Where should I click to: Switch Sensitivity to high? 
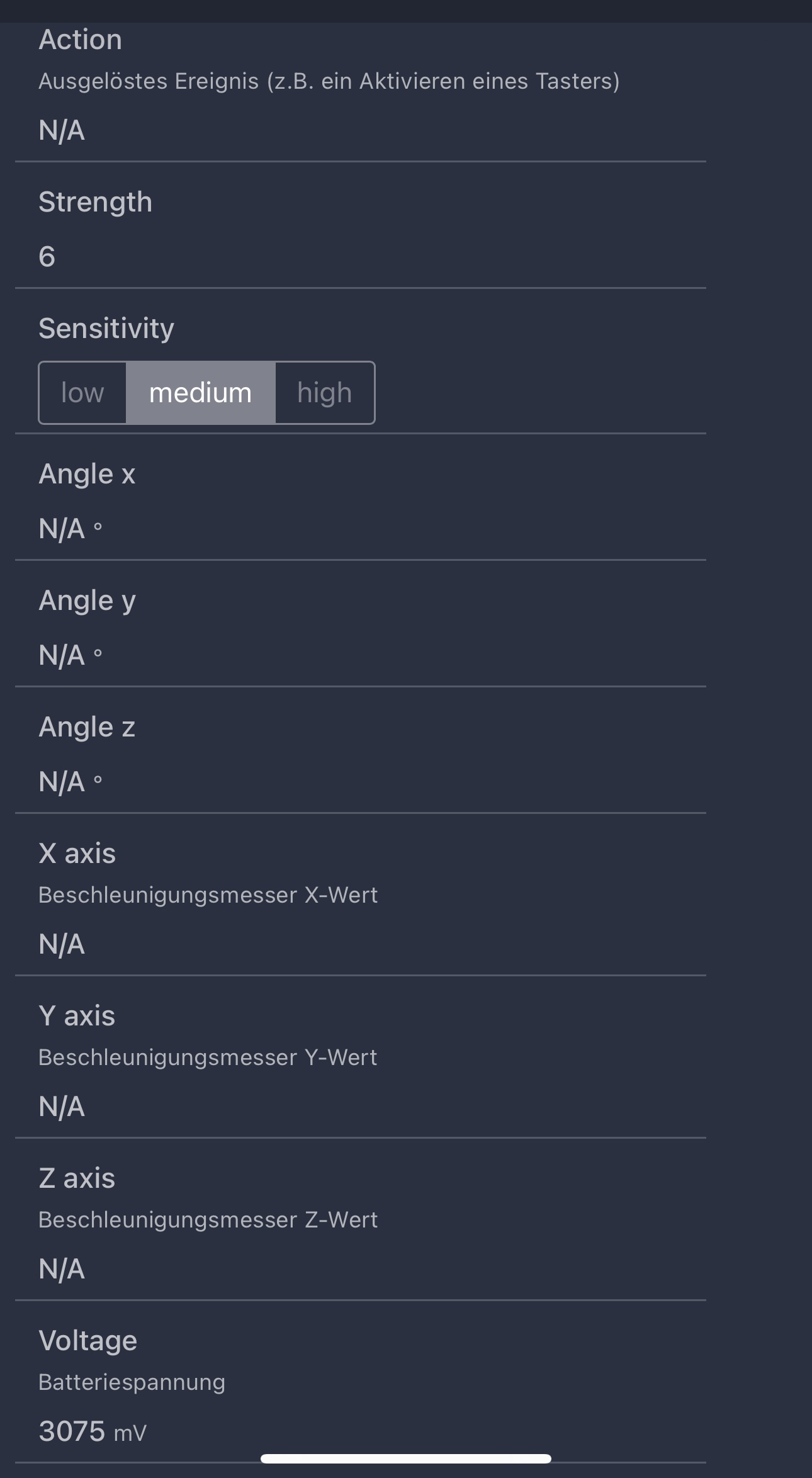tap(324, 393)
